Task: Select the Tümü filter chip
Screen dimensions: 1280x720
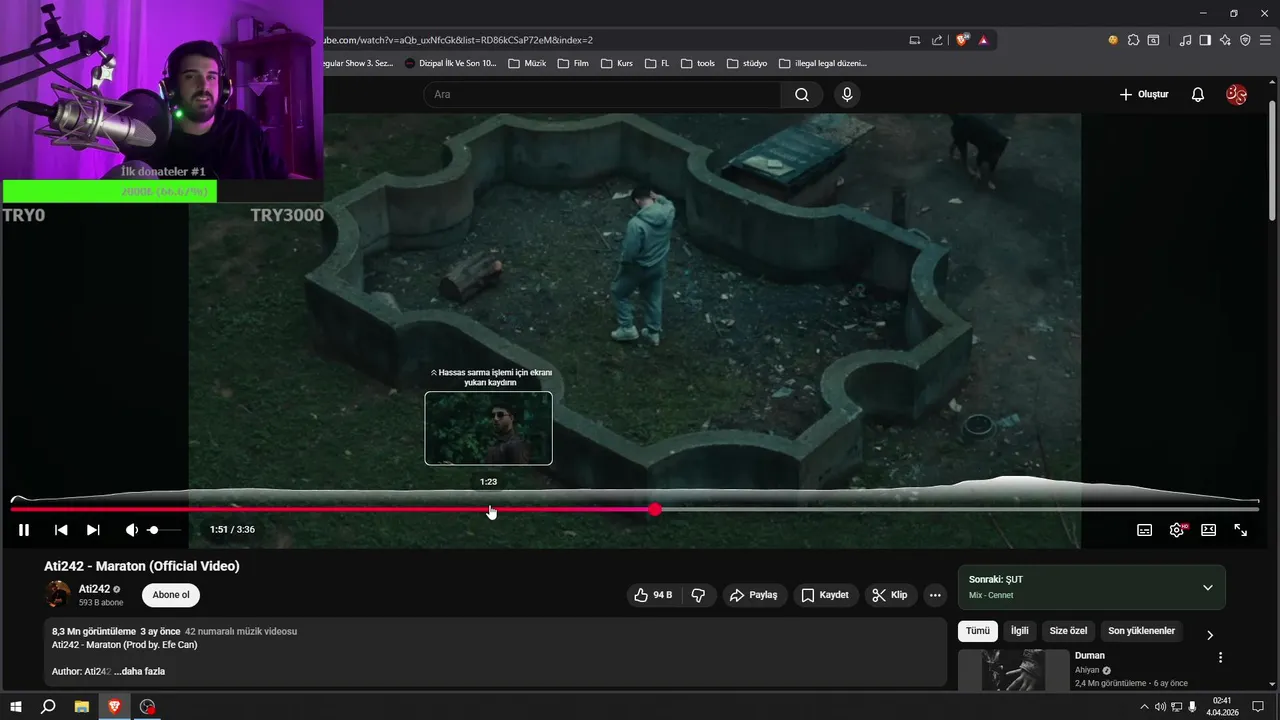Action: 978,631
